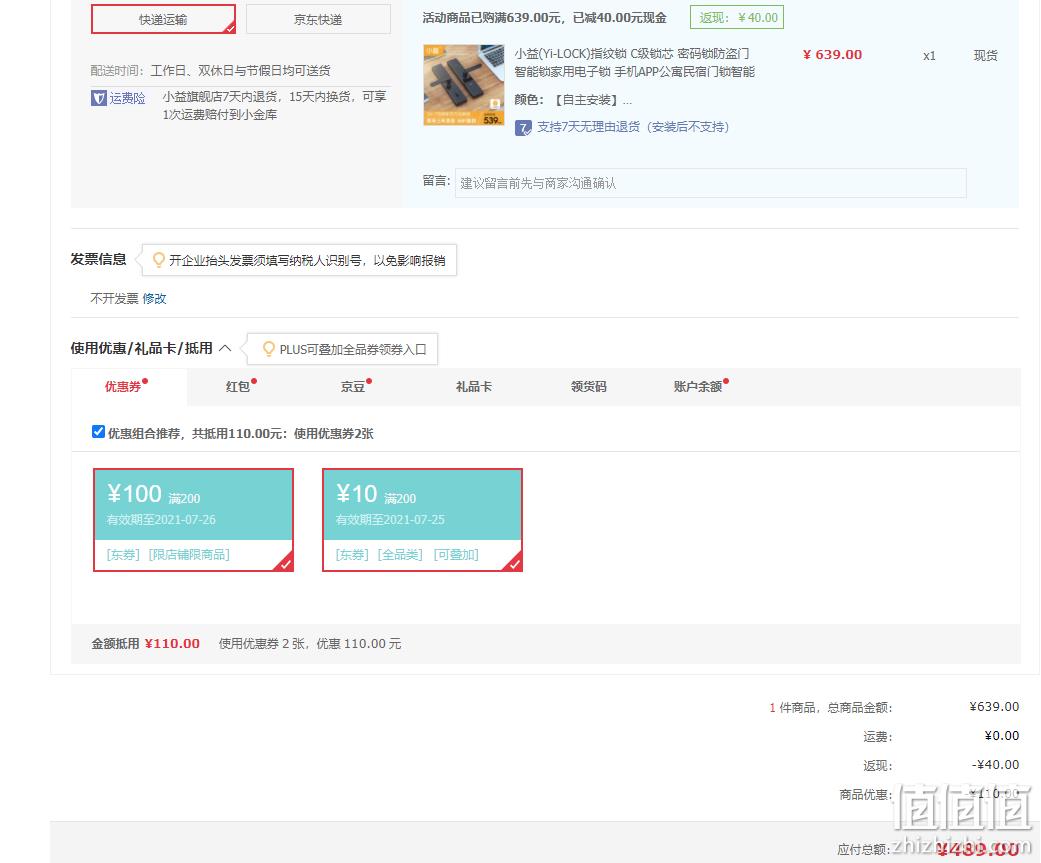This screenshot has width=1041, height=863.
Task: Click the lightbulb icon beside PLUS tip
Action: coord(269,349)
